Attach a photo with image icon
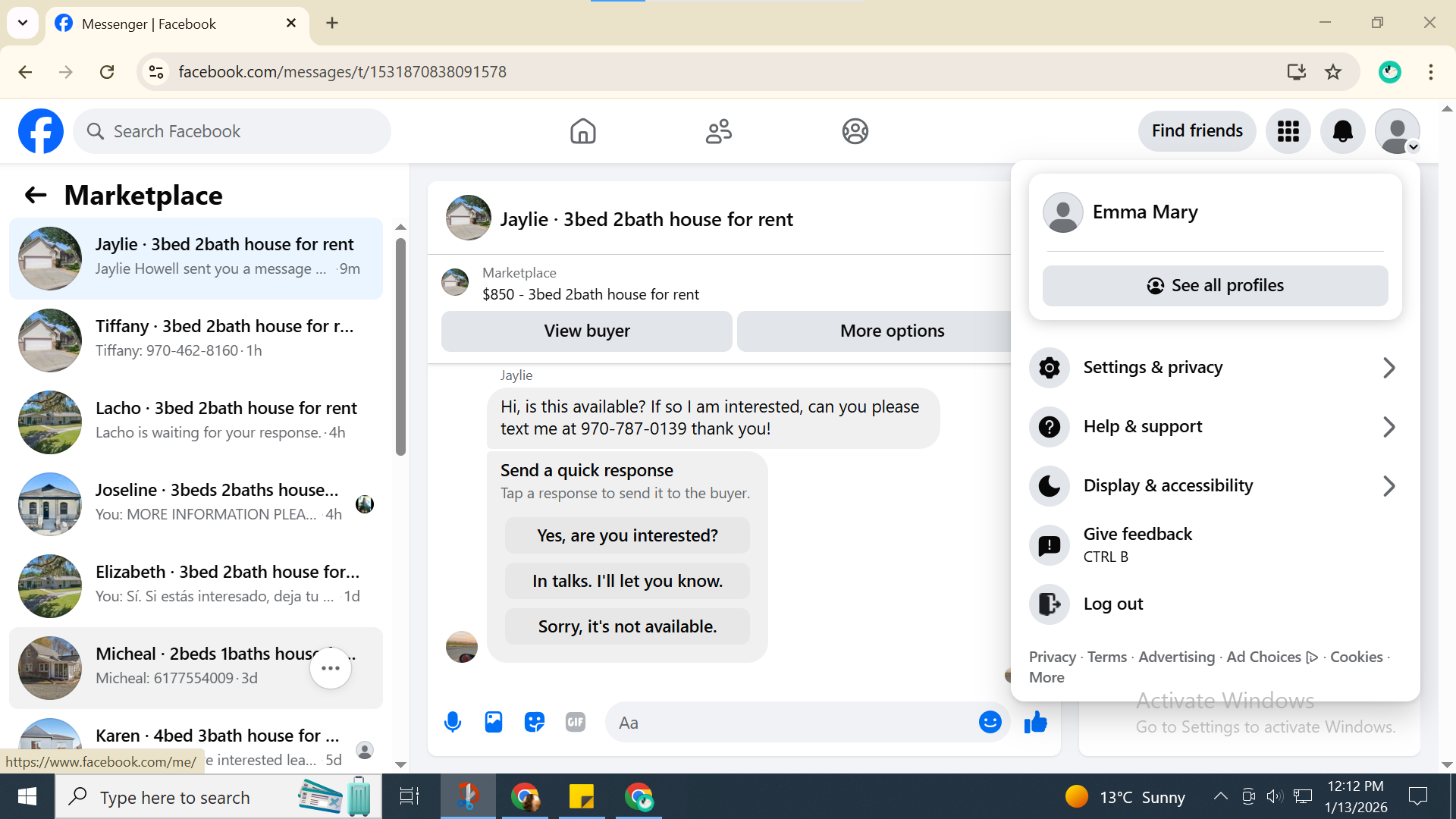Screen dimensions: 1456x819 [x=494, y=722]
